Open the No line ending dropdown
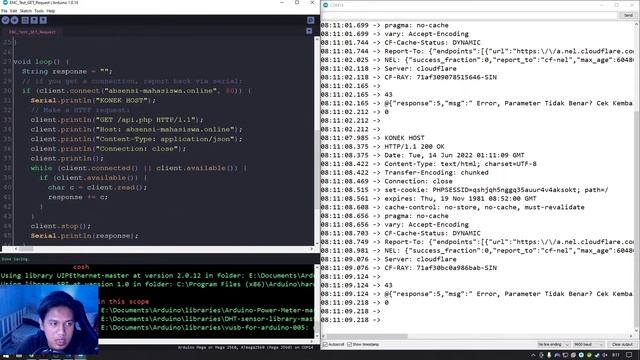The height and width of the screenshot is (360, 640). click(x=553, y=344)
